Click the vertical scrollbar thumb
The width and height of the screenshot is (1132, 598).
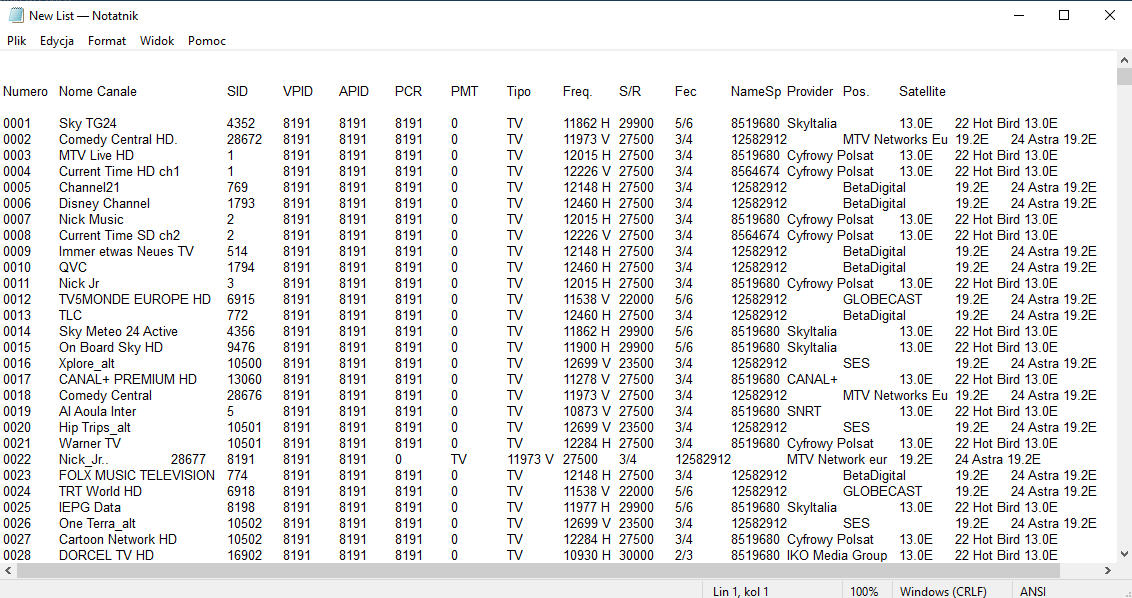pos(1124,77)
